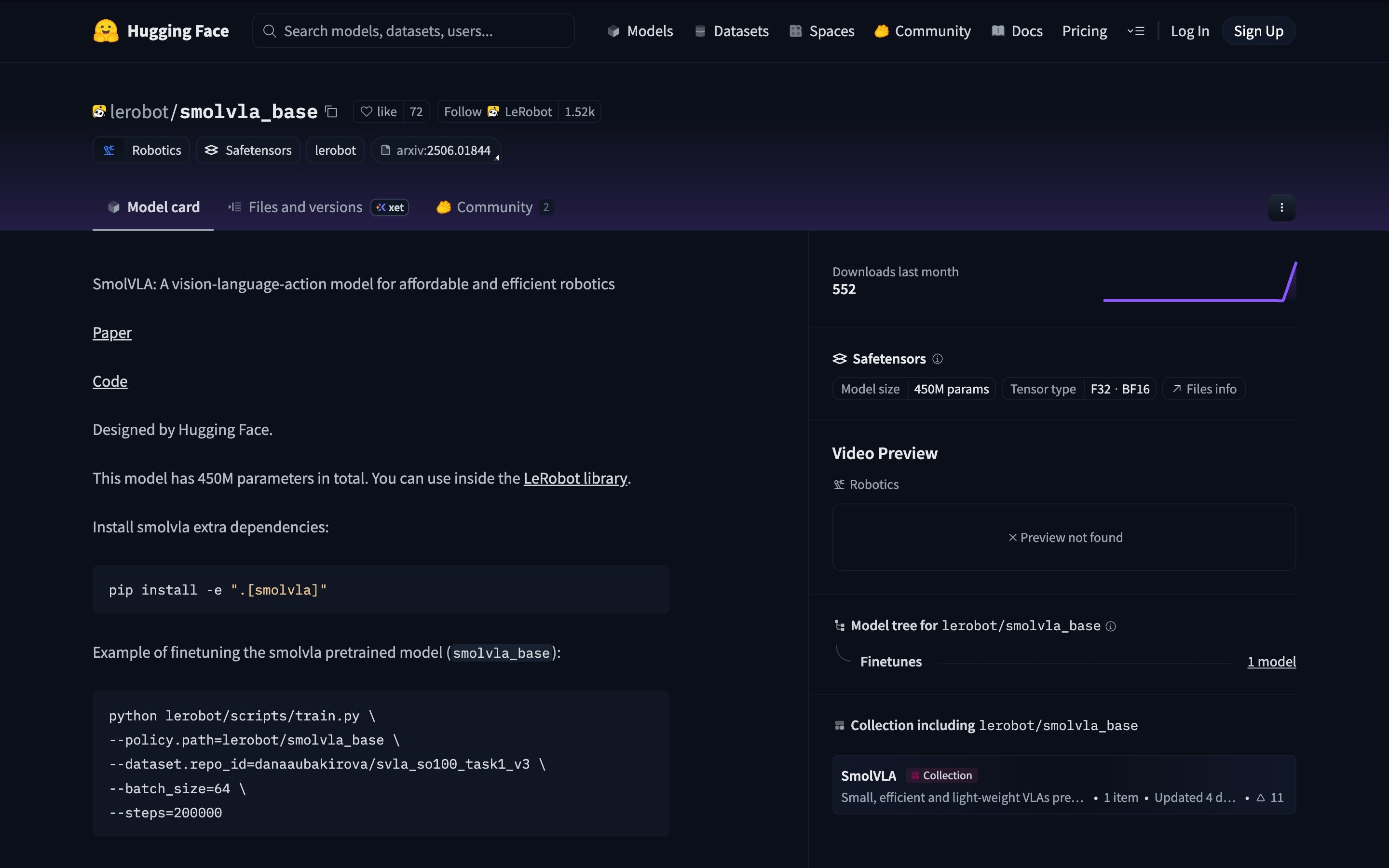This screenshot has height=868, width=1389.
Task: Click the Safetensors tag icon
Action: [211, 150]
